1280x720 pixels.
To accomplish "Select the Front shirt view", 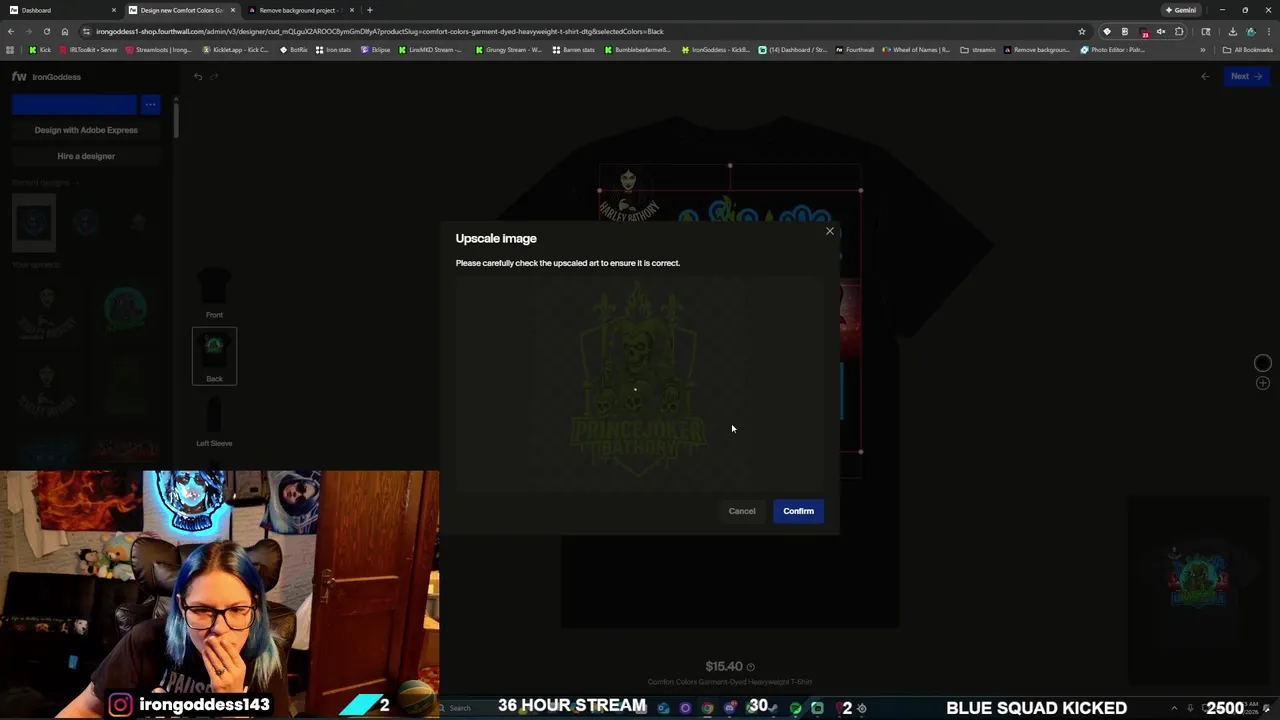I will pyautogui.click(x=214, y=294).
